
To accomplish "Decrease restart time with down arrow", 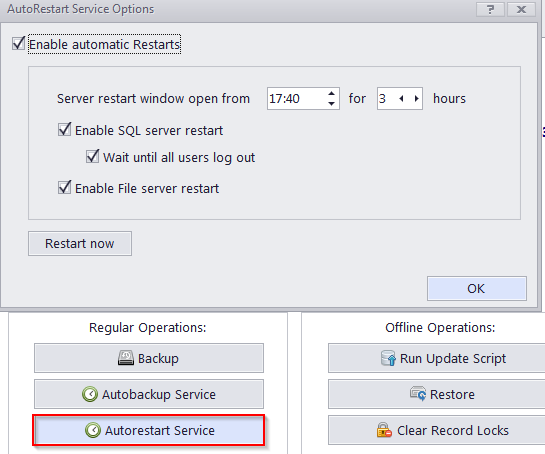I will tap(331, 104).
